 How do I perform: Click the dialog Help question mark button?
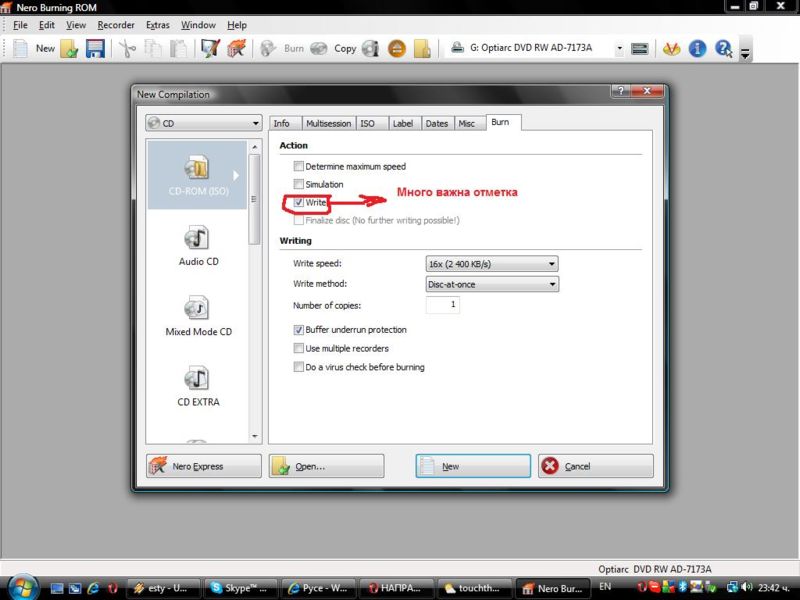point(620,91)
